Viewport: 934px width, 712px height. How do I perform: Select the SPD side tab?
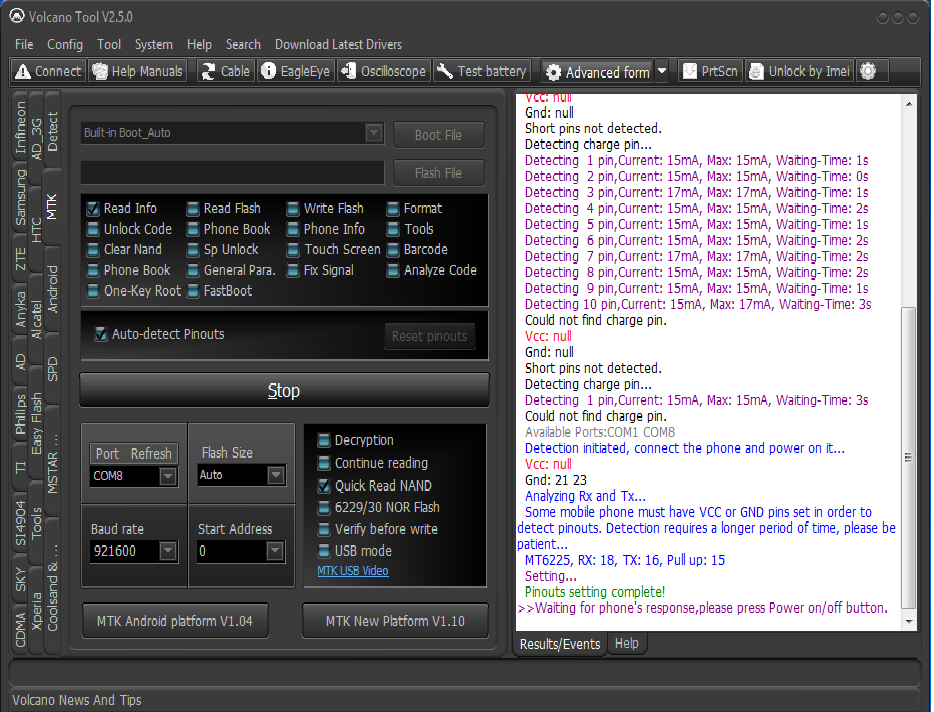tap(52, 369)
